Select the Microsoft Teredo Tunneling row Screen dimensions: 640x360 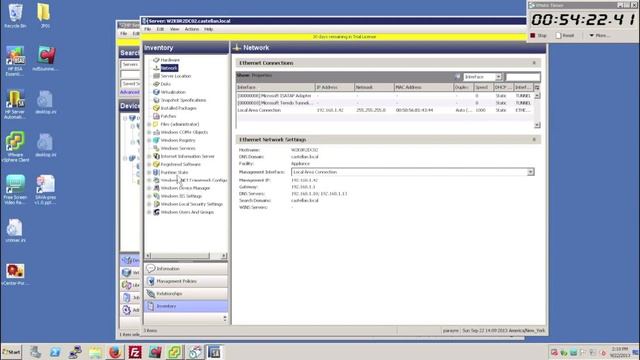click(x=384, y=103)
